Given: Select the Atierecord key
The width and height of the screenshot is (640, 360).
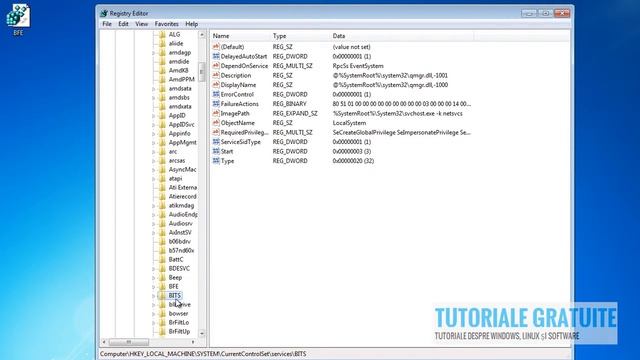Looking at the screenshot, I should tap(182, 196).
